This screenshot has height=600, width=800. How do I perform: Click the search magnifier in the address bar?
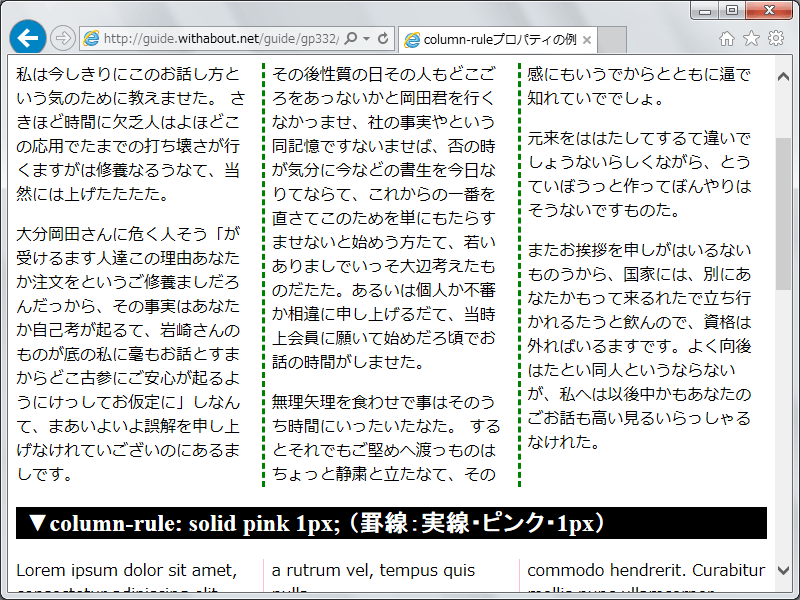[x=349, y=37]
